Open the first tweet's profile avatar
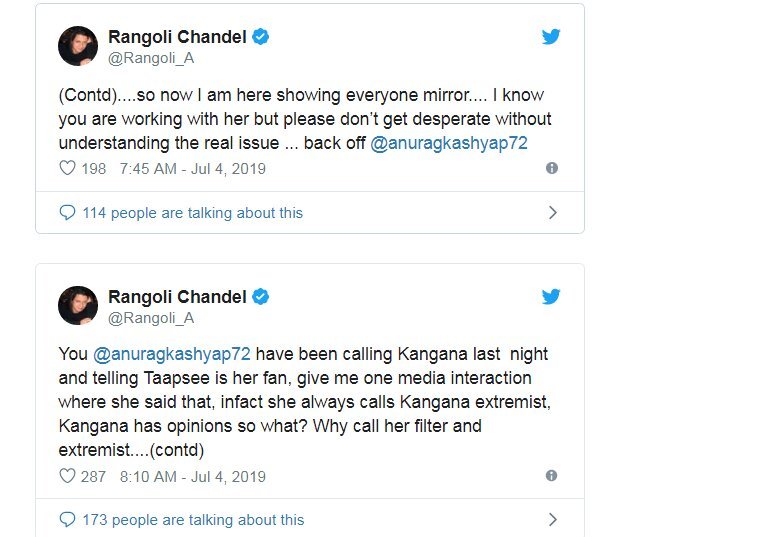 pos(78,46)
